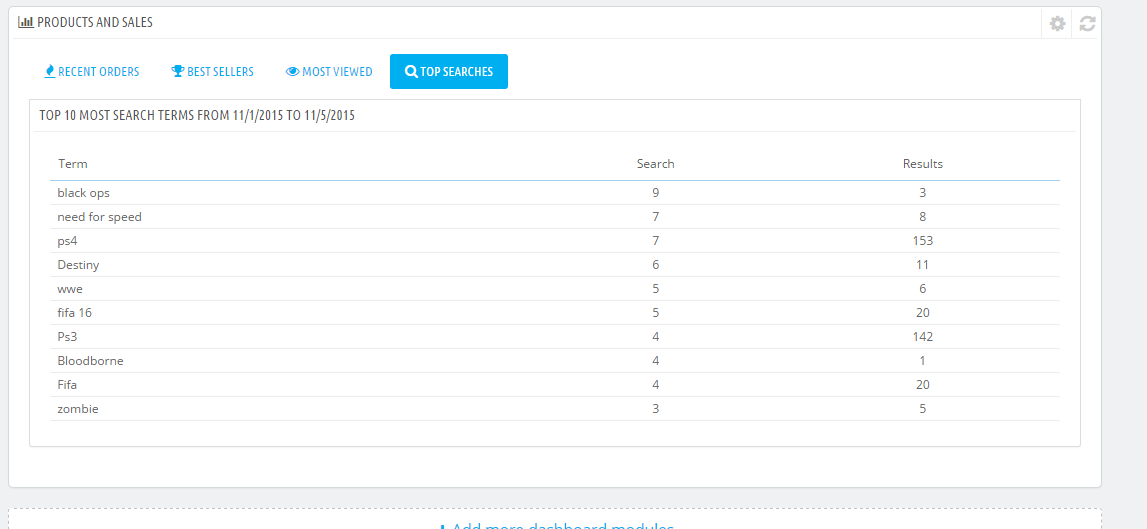Click the Term column header
Image resolution: width=1147 pixels, height=529 pixels.
pos(72,164)
